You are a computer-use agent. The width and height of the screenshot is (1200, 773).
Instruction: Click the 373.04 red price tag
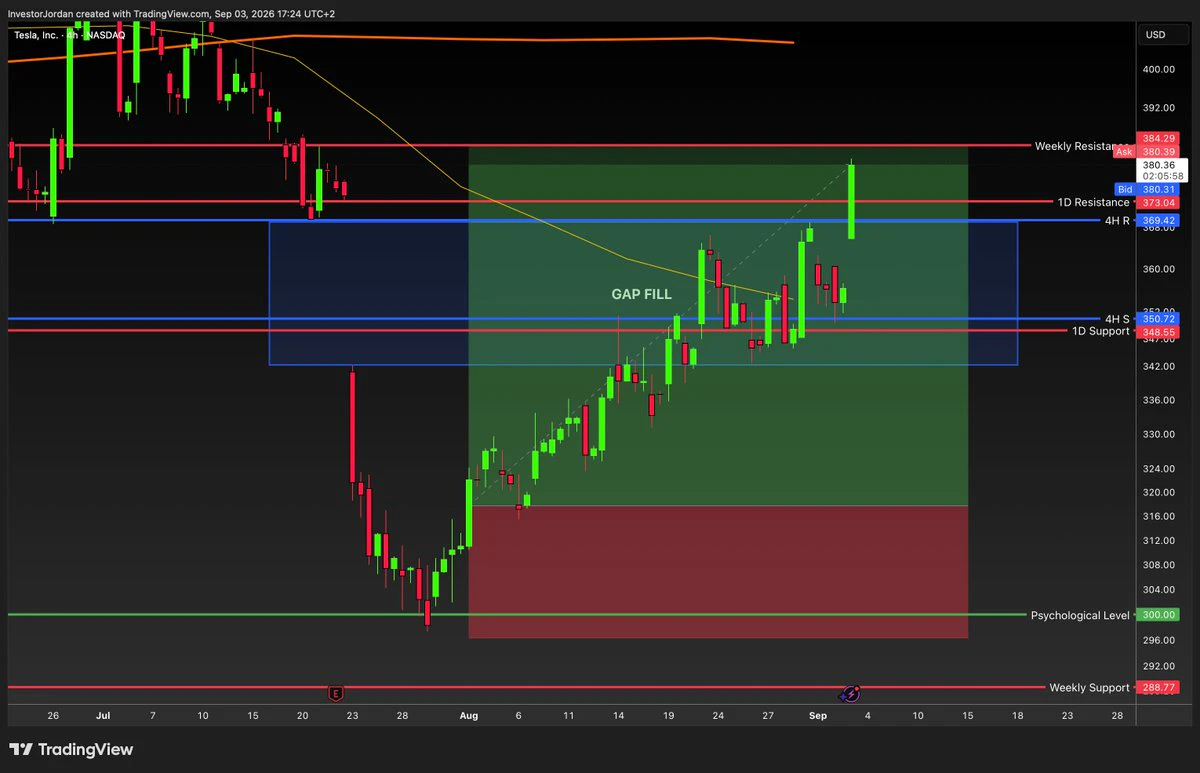pyautogui.click(x=1158, y=202)
